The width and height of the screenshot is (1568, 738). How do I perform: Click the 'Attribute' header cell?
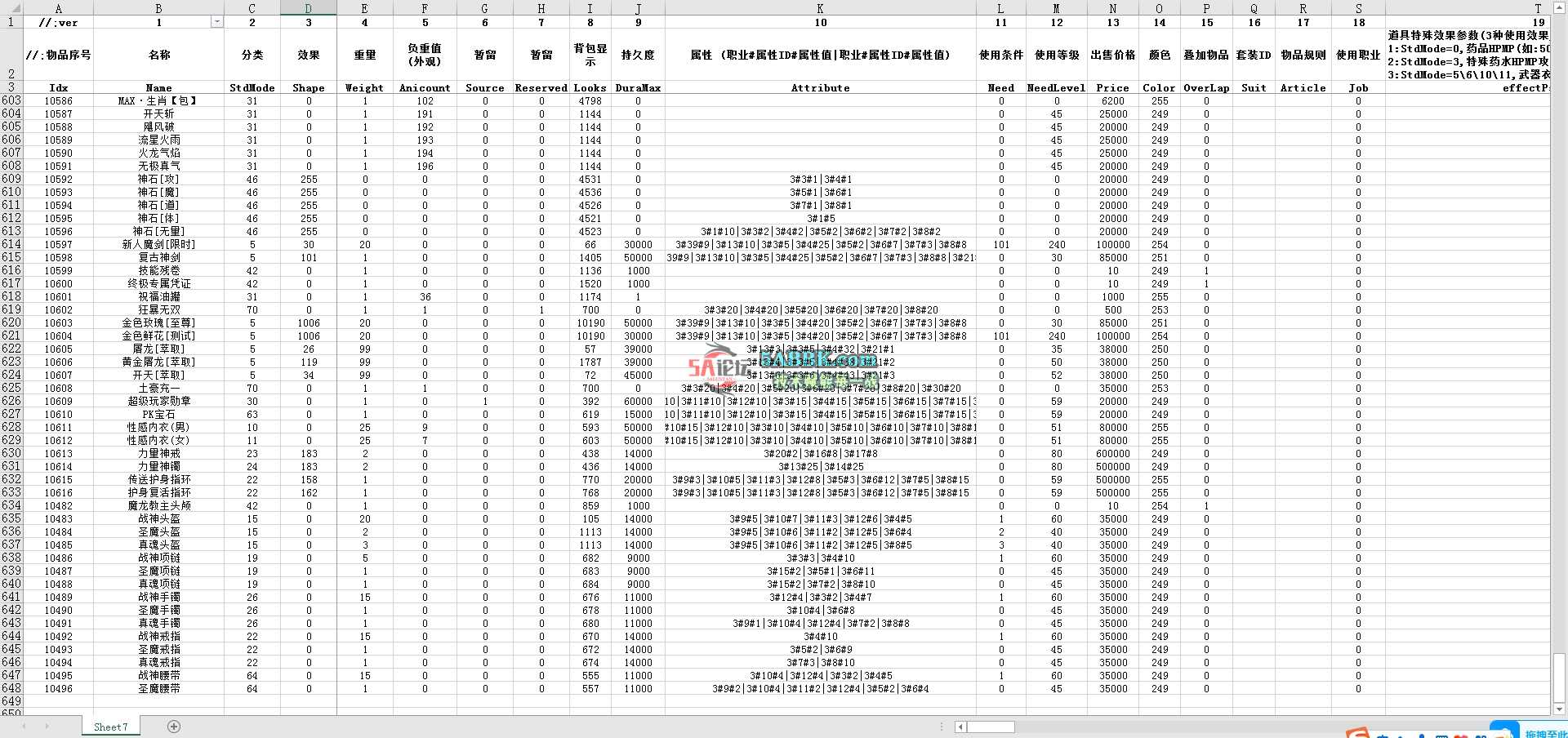[820, 87]
